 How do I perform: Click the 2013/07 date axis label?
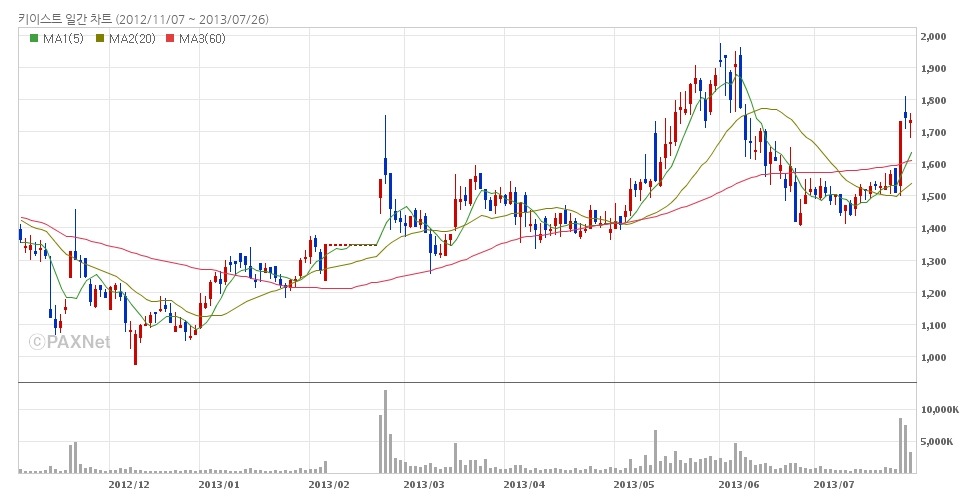pyautogui.click(x=834, y=484)
